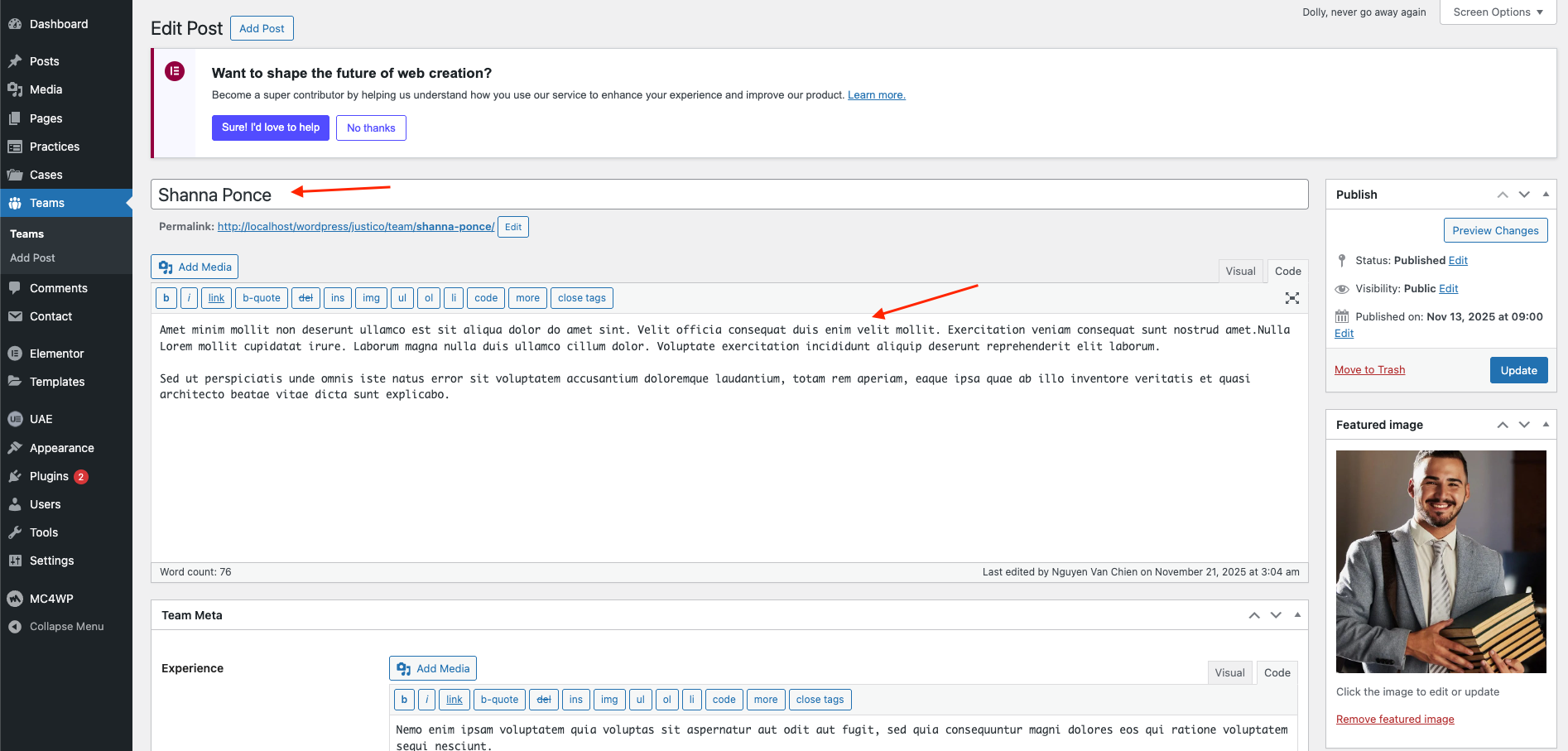The width and height of the screenshot is (1568, 751).
Task: Switch main editor to Visual tab
Action: point(1240,271)
